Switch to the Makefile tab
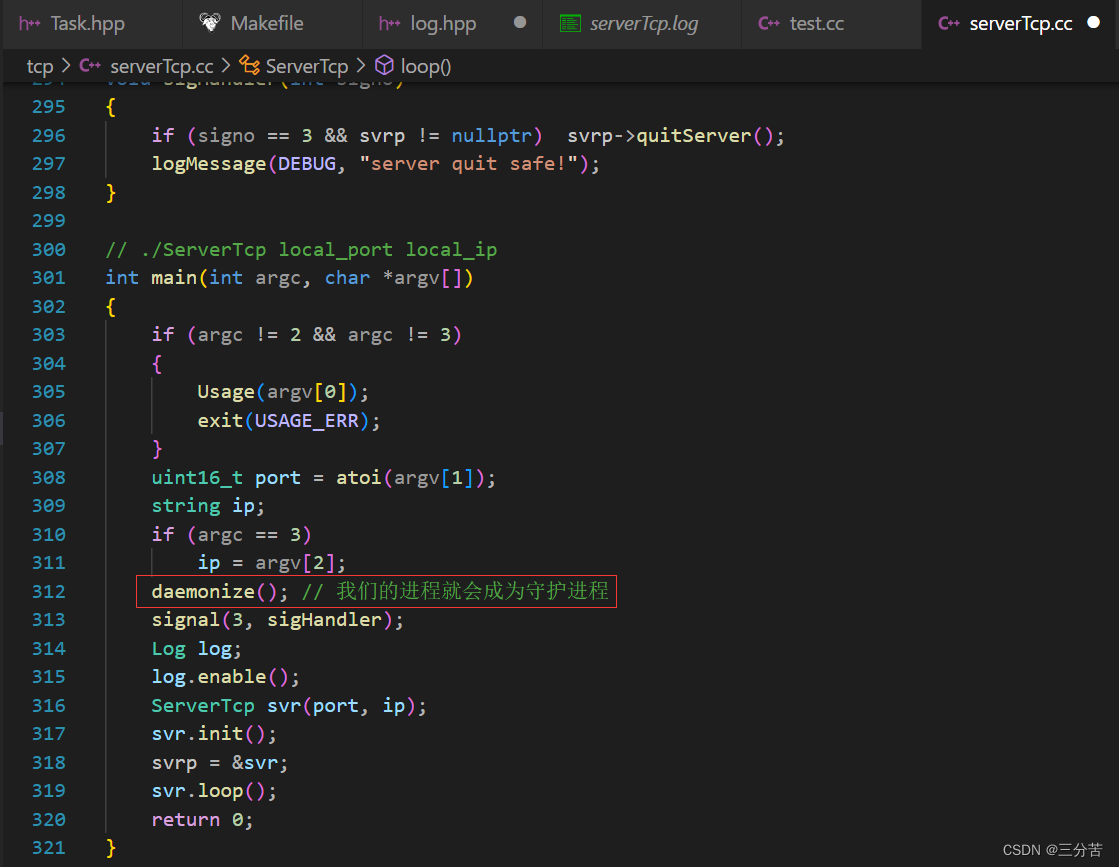Screen dimensions: 1119x867 266,24
